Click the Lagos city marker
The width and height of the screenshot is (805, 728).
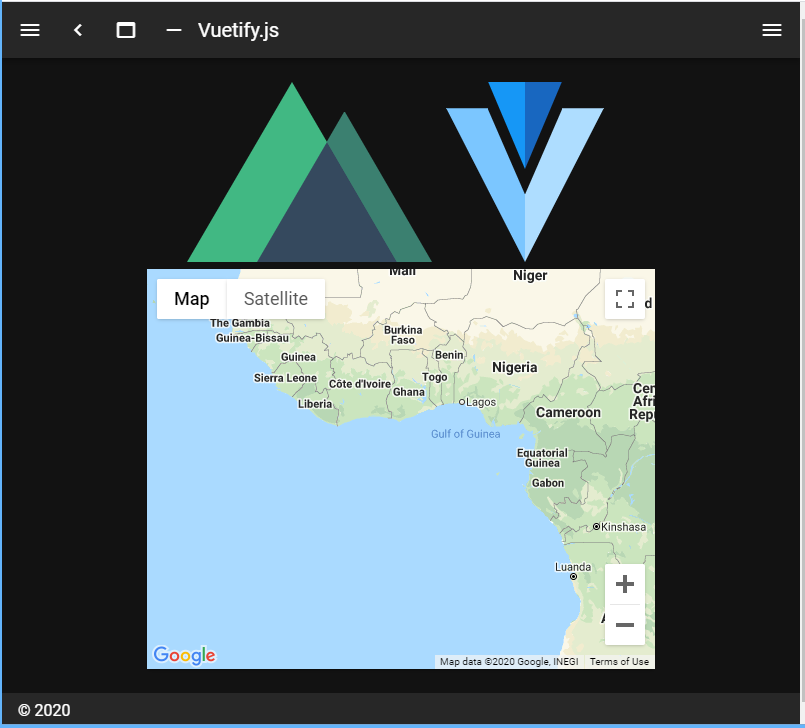pos(462,402)
